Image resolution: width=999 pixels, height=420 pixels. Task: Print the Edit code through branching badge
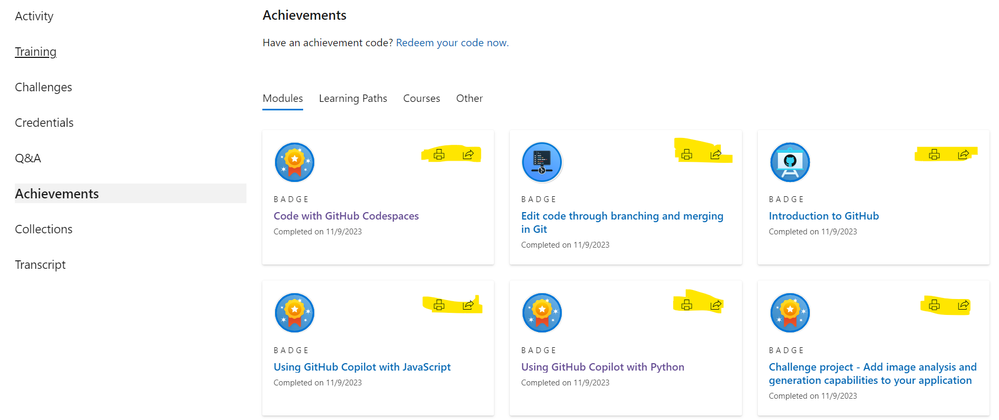point(686,154)
